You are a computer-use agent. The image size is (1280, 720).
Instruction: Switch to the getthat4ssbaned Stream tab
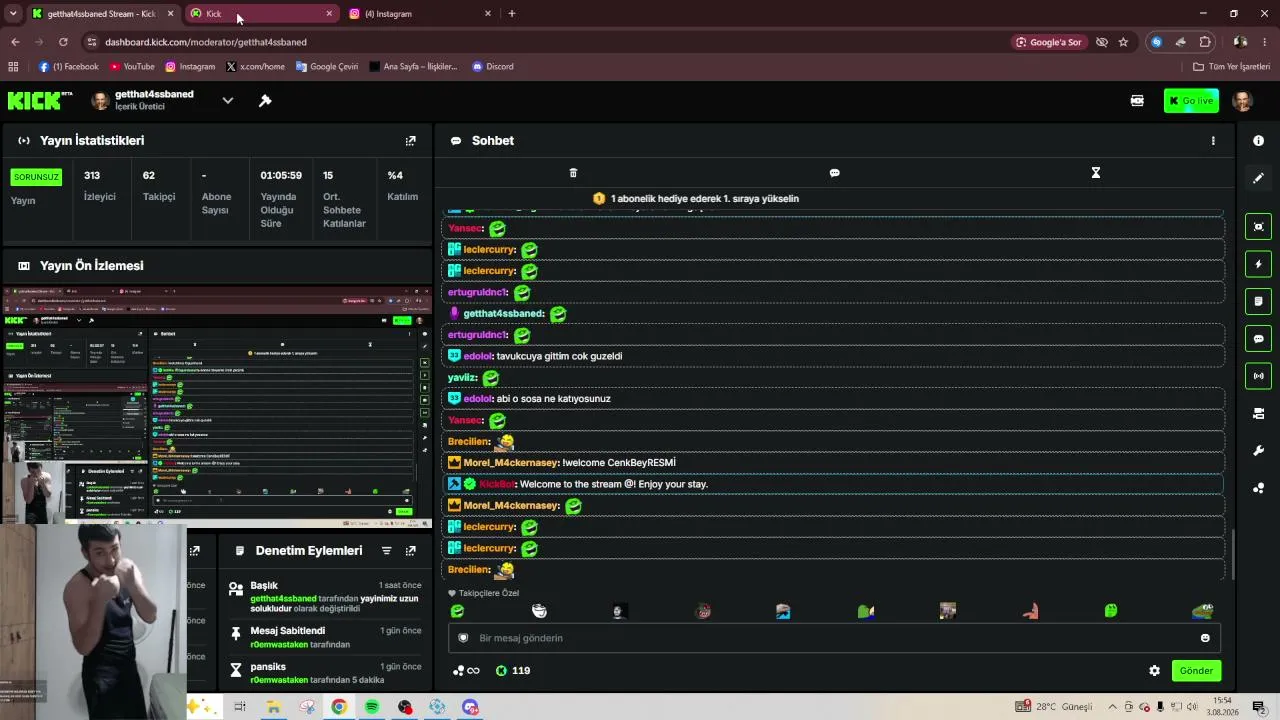click(x=103, y=14)
